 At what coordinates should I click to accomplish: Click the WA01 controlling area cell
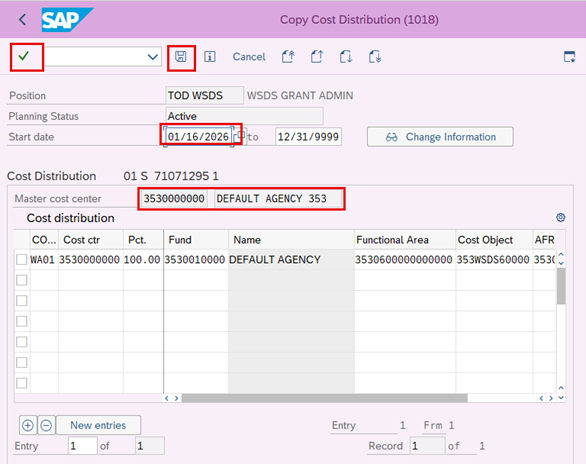[44, 259]
